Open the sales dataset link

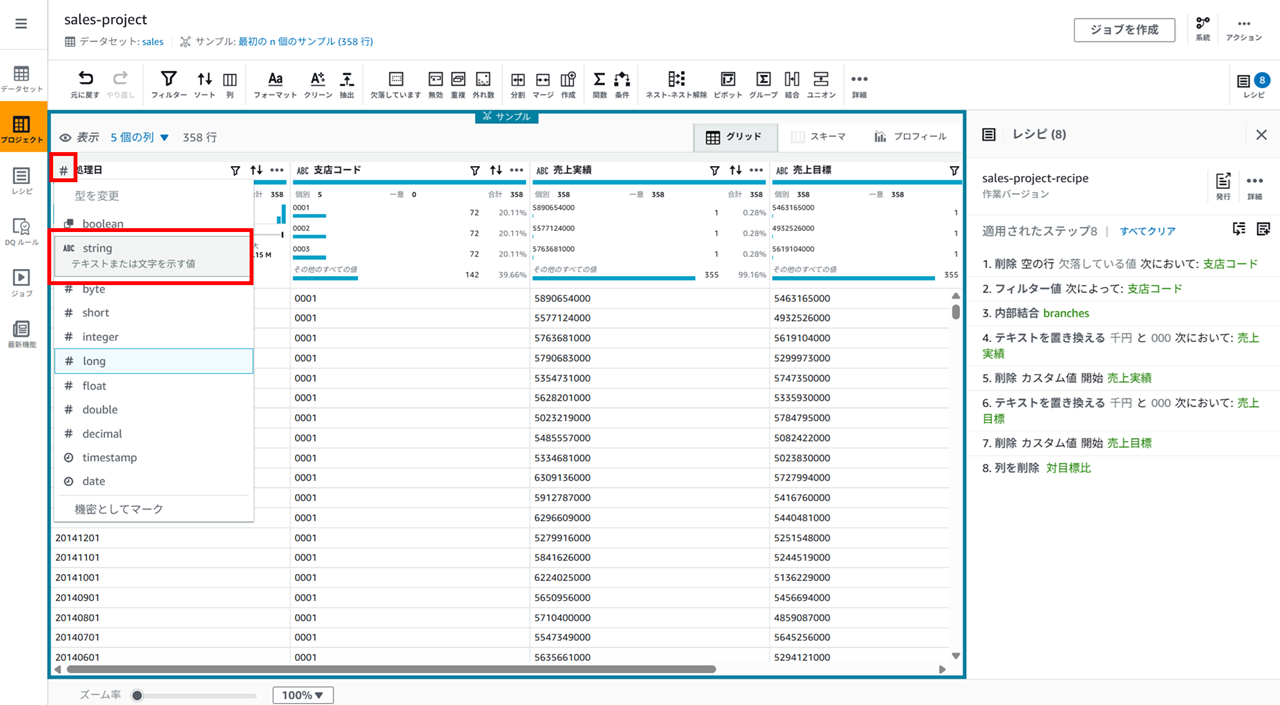(x=153, y=42)
